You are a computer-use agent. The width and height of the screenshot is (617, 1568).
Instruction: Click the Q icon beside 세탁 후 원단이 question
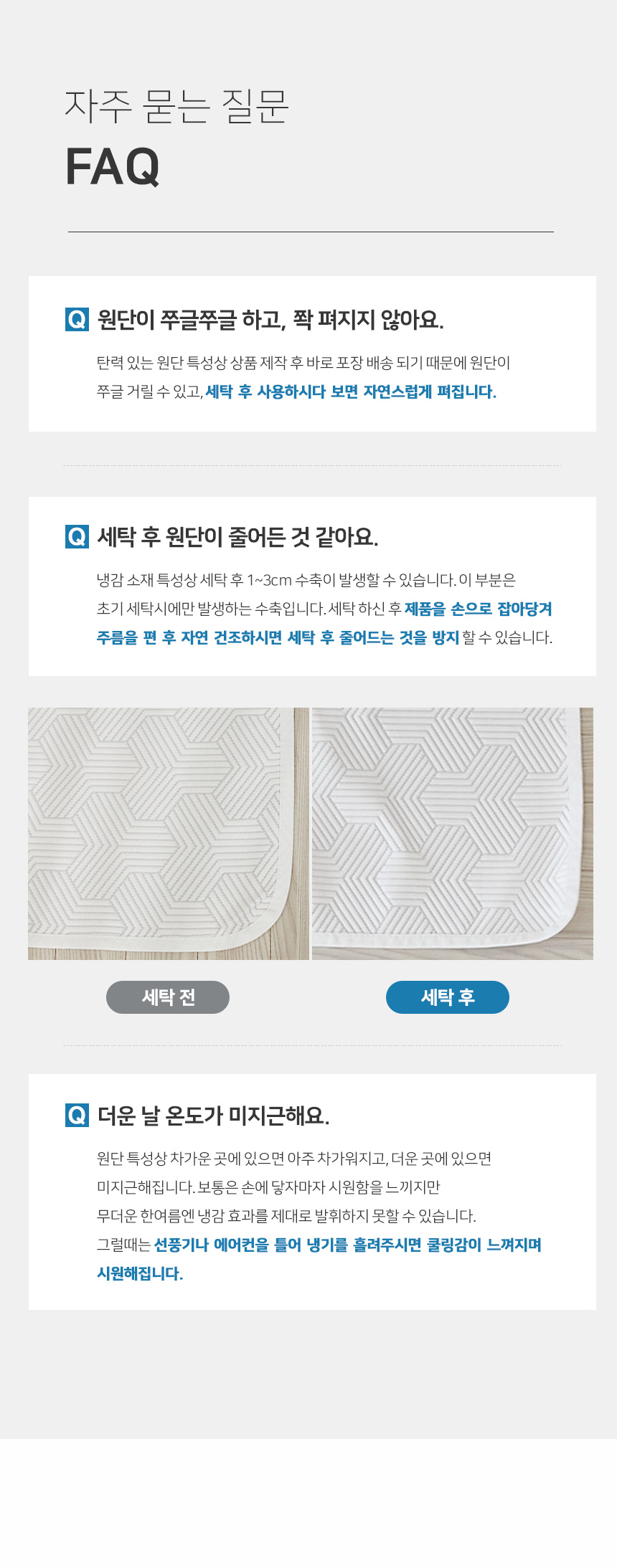[x=77, y=536]
